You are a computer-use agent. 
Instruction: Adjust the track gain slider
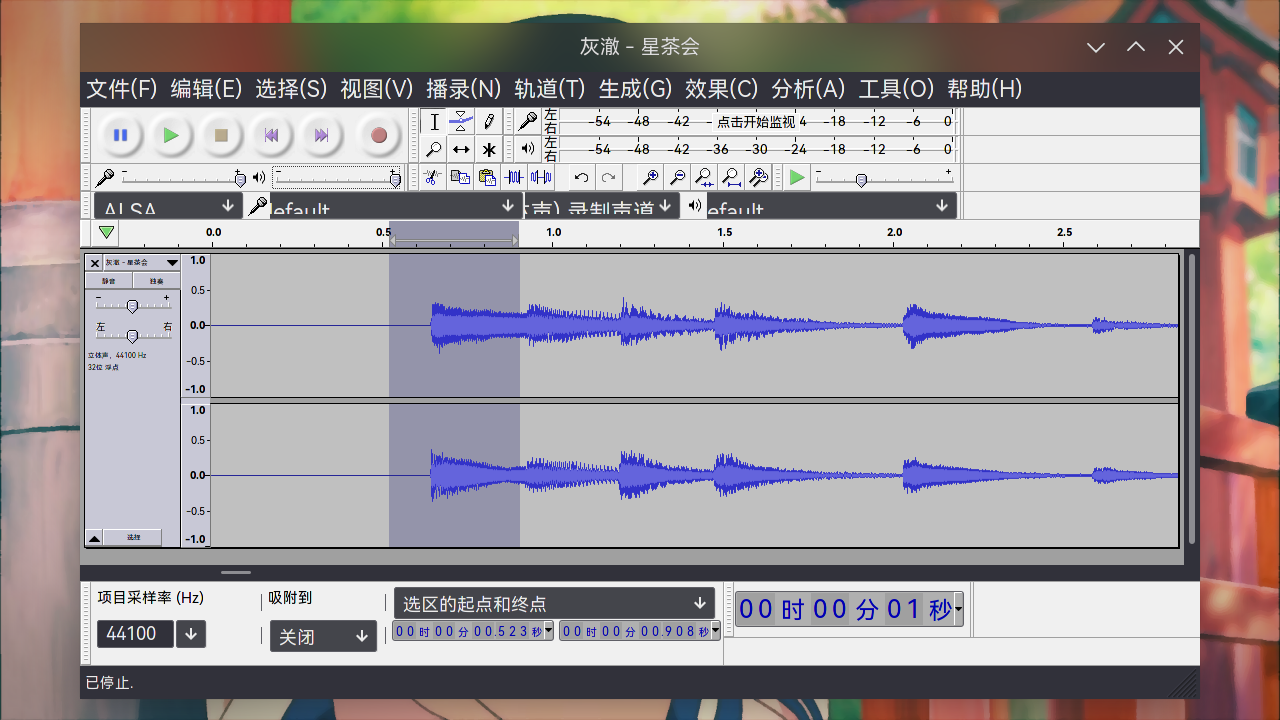pyautogui.click(x=132, y=305)
